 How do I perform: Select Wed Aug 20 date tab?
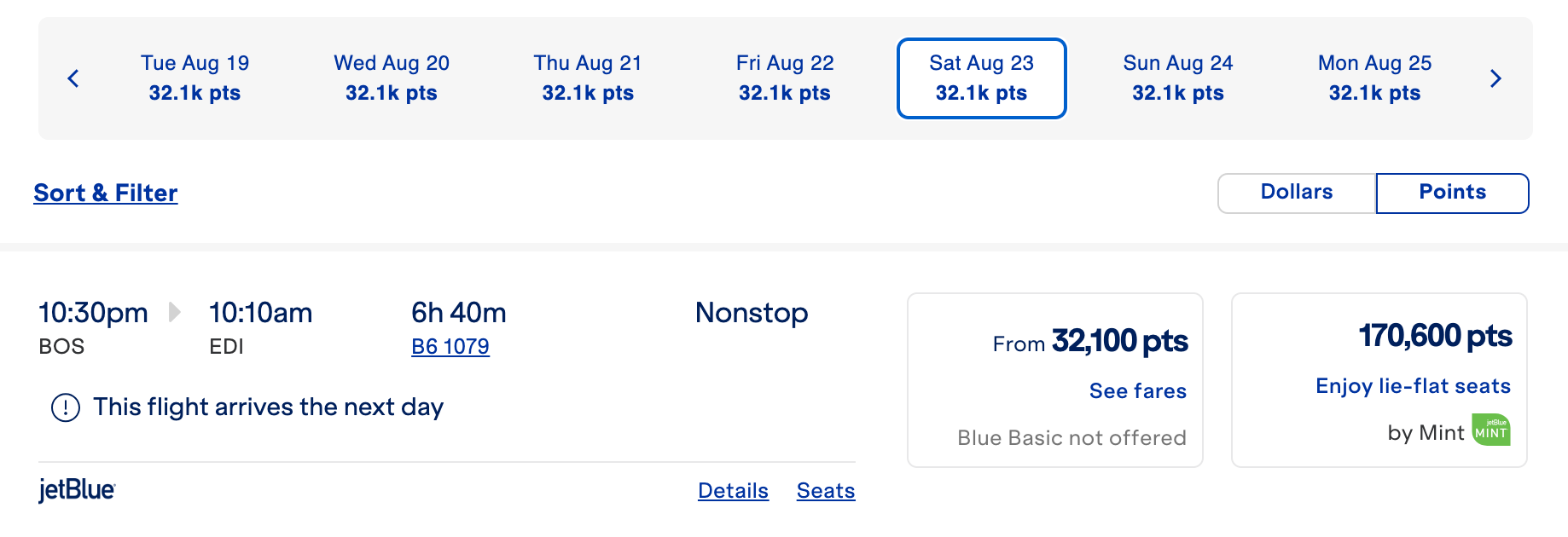(x=392, y=78)
